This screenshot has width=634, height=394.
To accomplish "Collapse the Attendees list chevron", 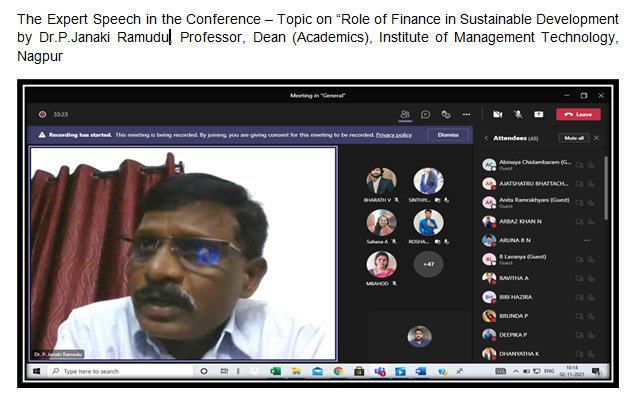I will [486, 138].
